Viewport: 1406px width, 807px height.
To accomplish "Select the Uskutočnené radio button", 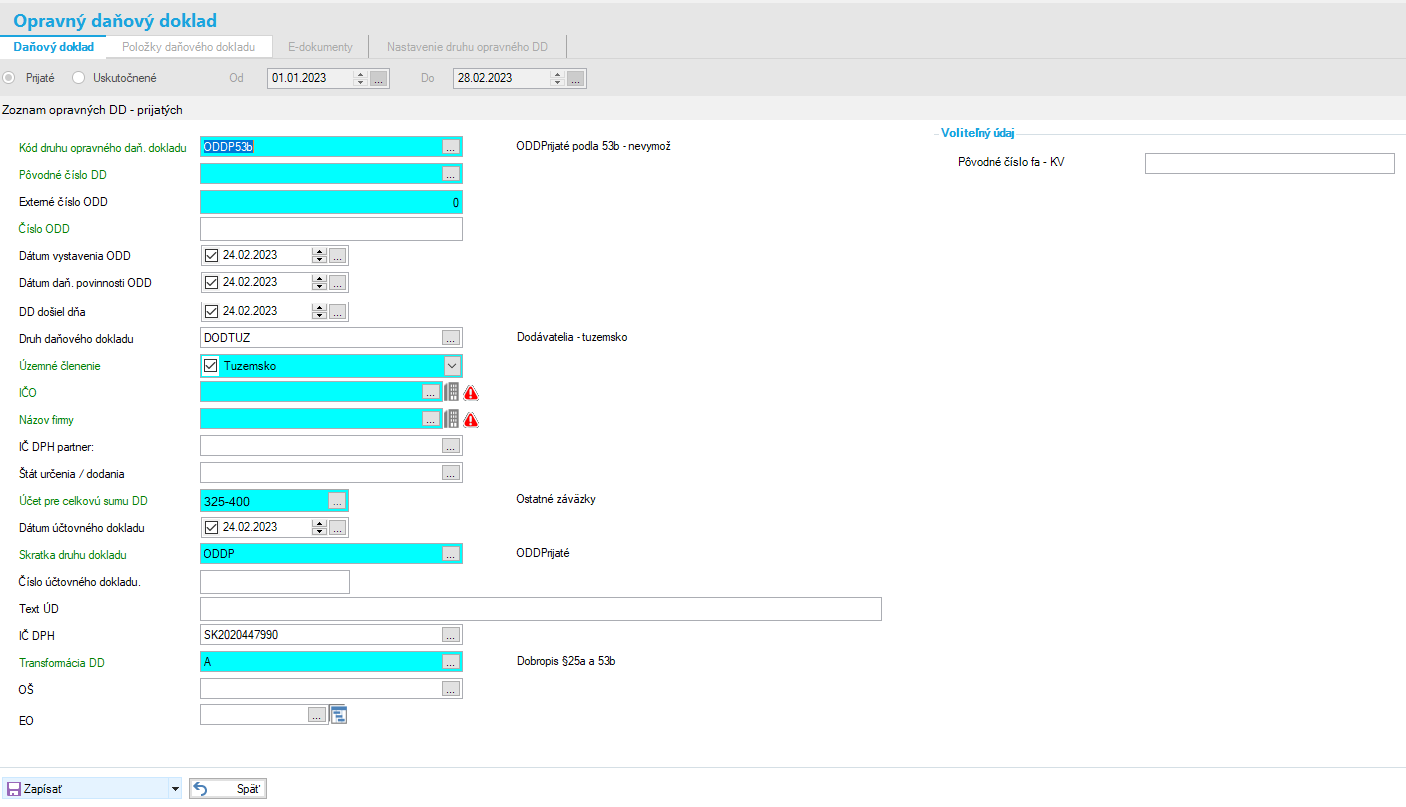I will coord(79,78).
